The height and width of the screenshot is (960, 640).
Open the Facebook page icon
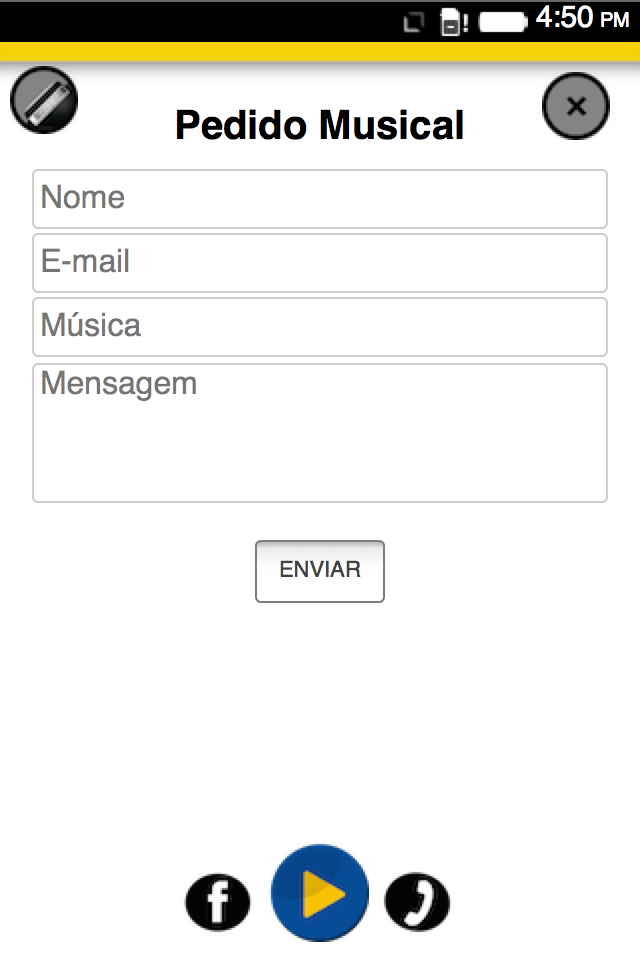tap(217, 902)
